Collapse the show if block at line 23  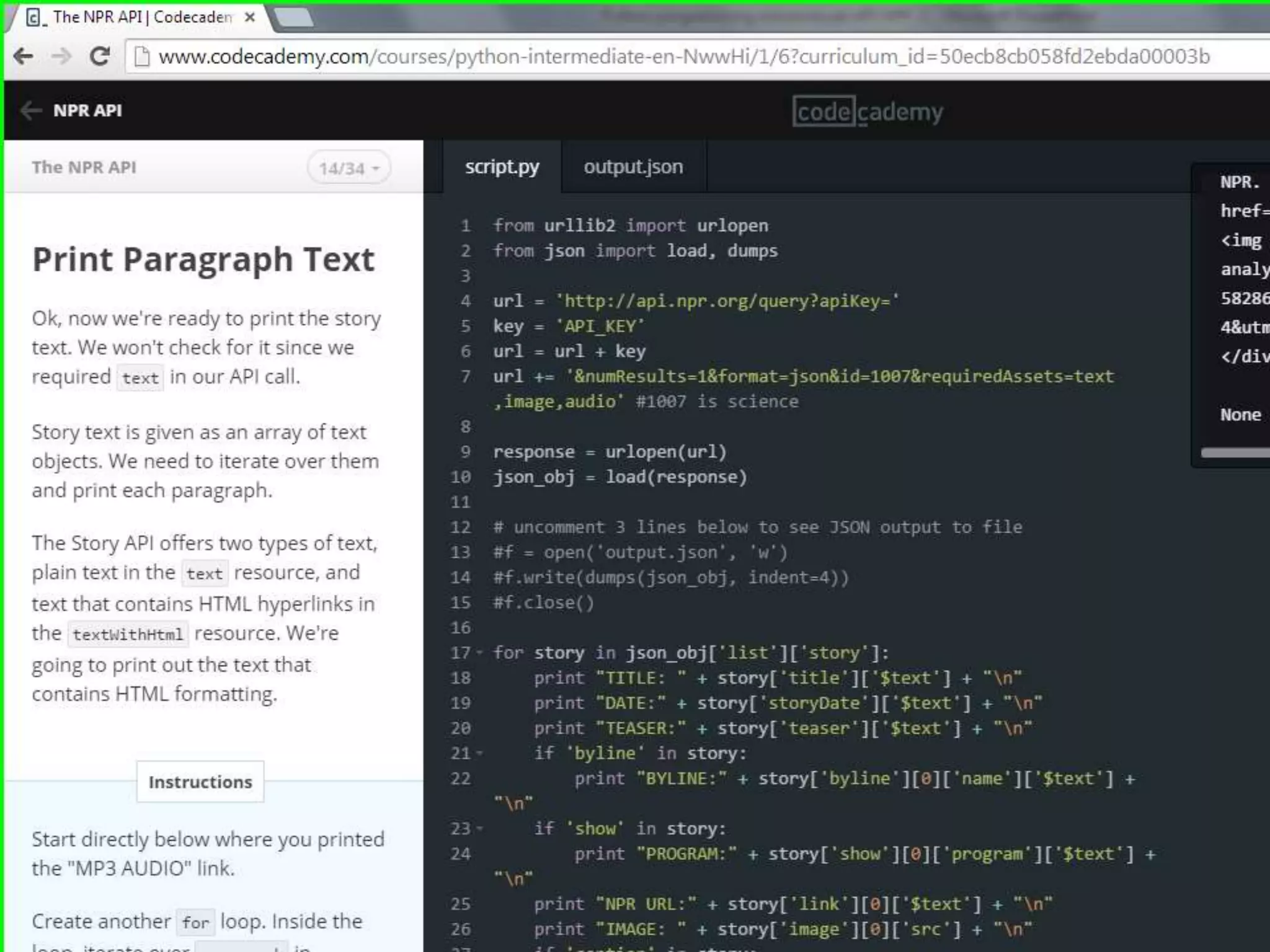click(x=479, y=829)
